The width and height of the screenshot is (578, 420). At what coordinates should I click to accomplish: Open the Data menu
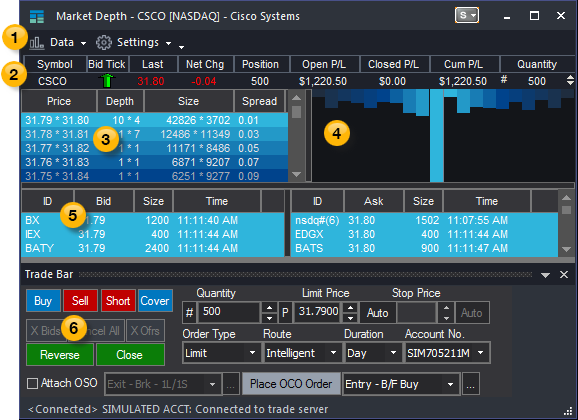coord(67,43)
